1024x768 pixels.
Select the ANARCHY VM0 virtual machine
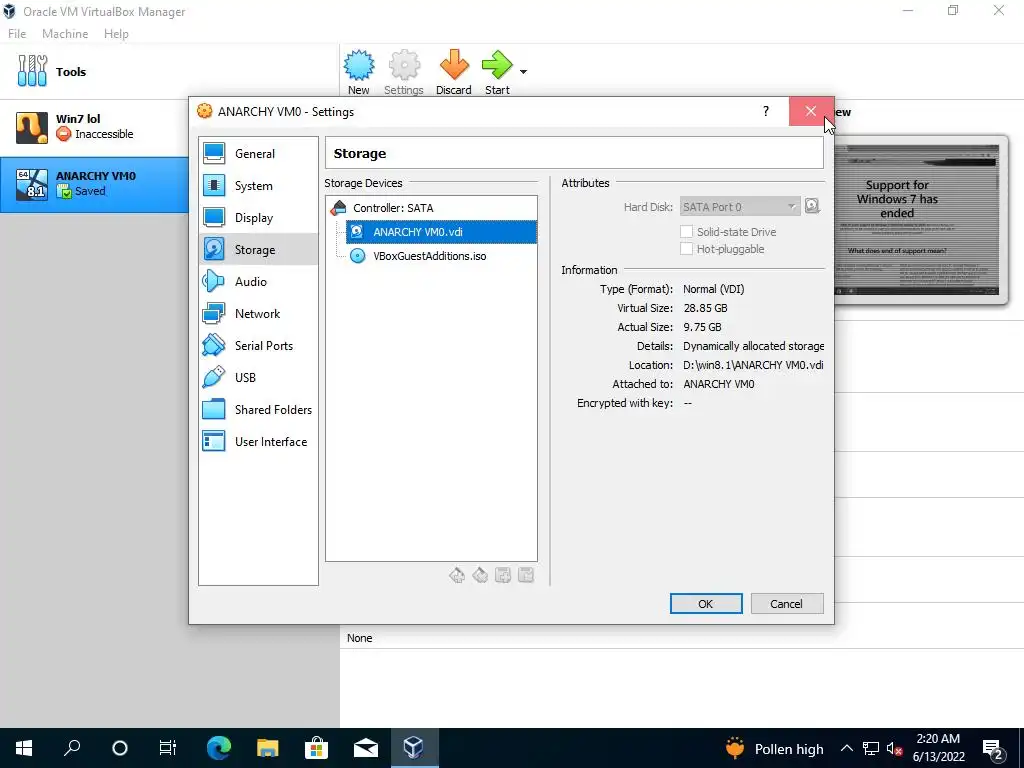point(94,184)
